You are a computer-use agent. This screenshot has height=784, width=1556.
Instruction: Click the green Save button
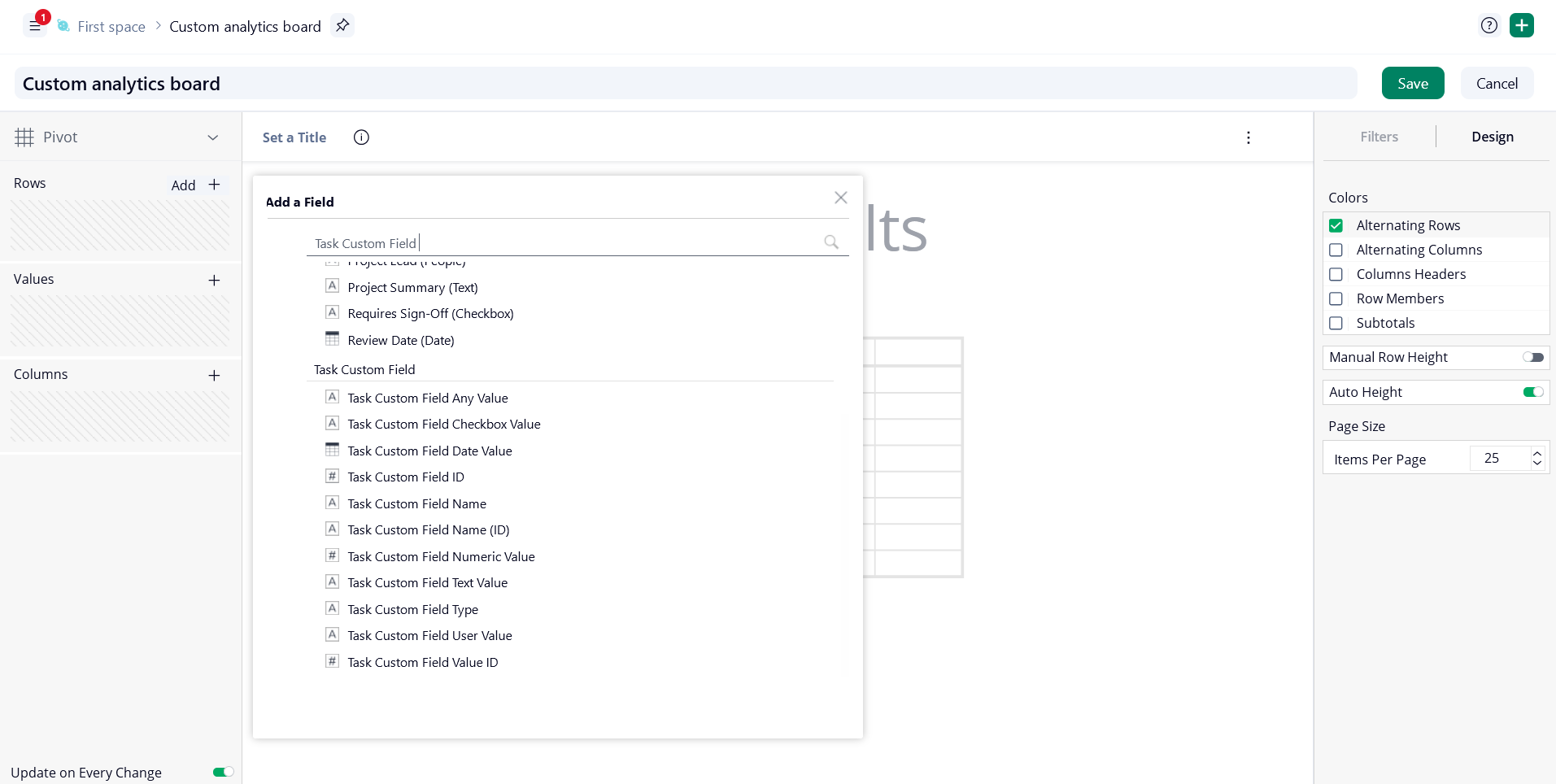tap(1413, 83)
